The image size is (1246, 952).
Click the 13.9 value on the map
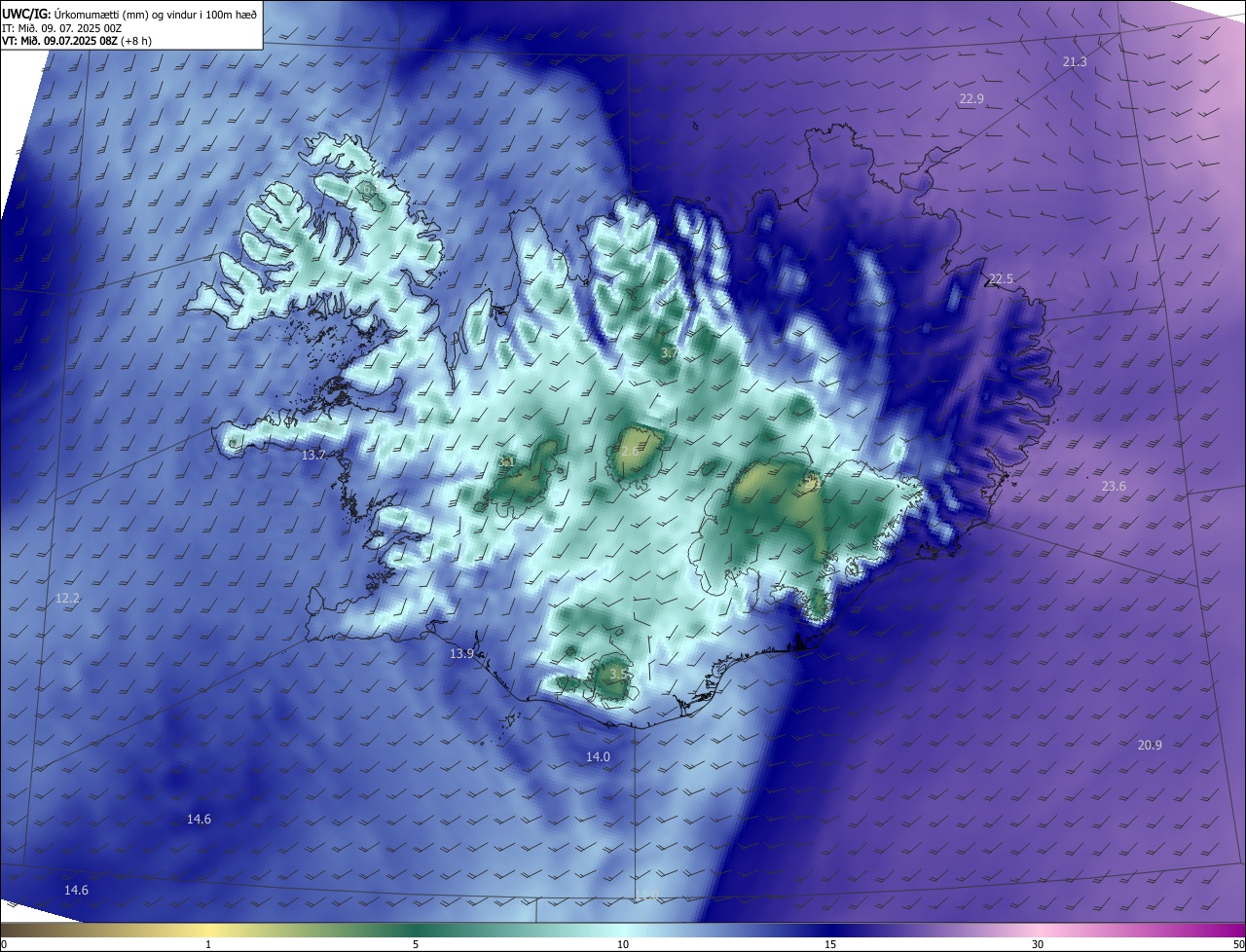pos(461,654)
